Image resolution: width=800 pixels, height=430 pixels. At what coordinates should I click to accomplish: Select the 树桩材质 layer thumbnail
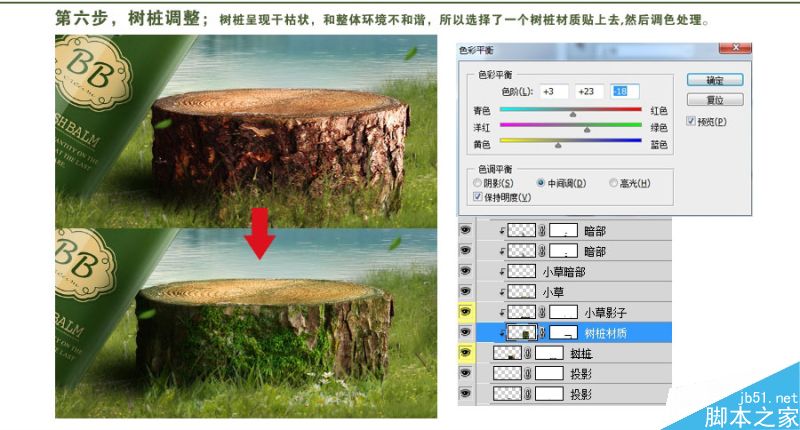521,333
